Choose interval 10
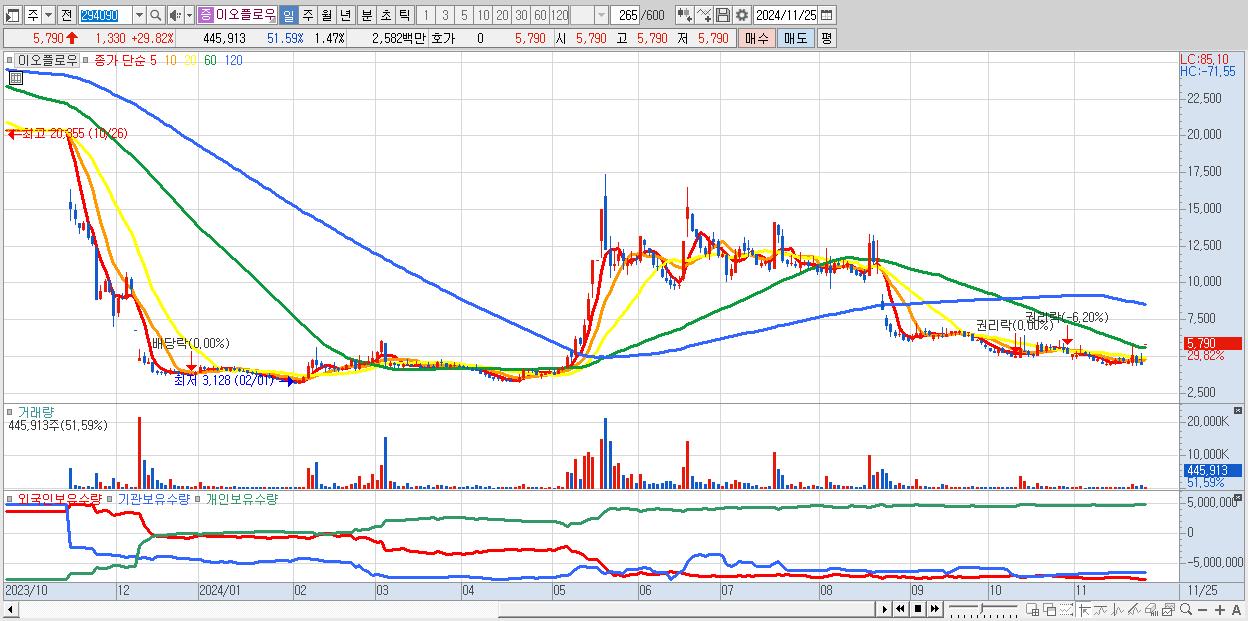Image resolution: width=1248 pixels, height=621 pixels. click(x=483, y=16)
